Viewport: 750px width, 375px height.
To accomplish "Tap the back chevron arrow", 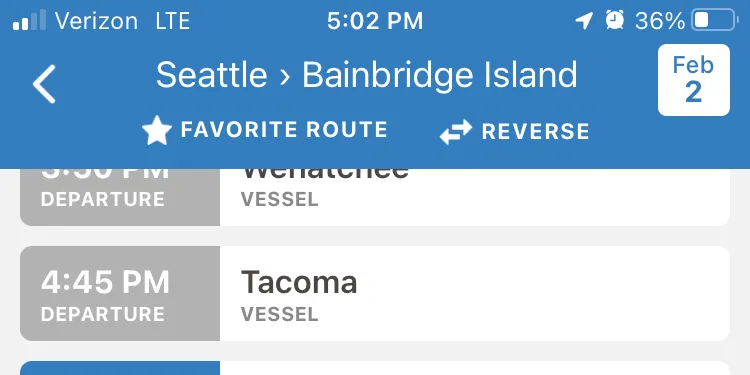I will click(x=44, y=84).
